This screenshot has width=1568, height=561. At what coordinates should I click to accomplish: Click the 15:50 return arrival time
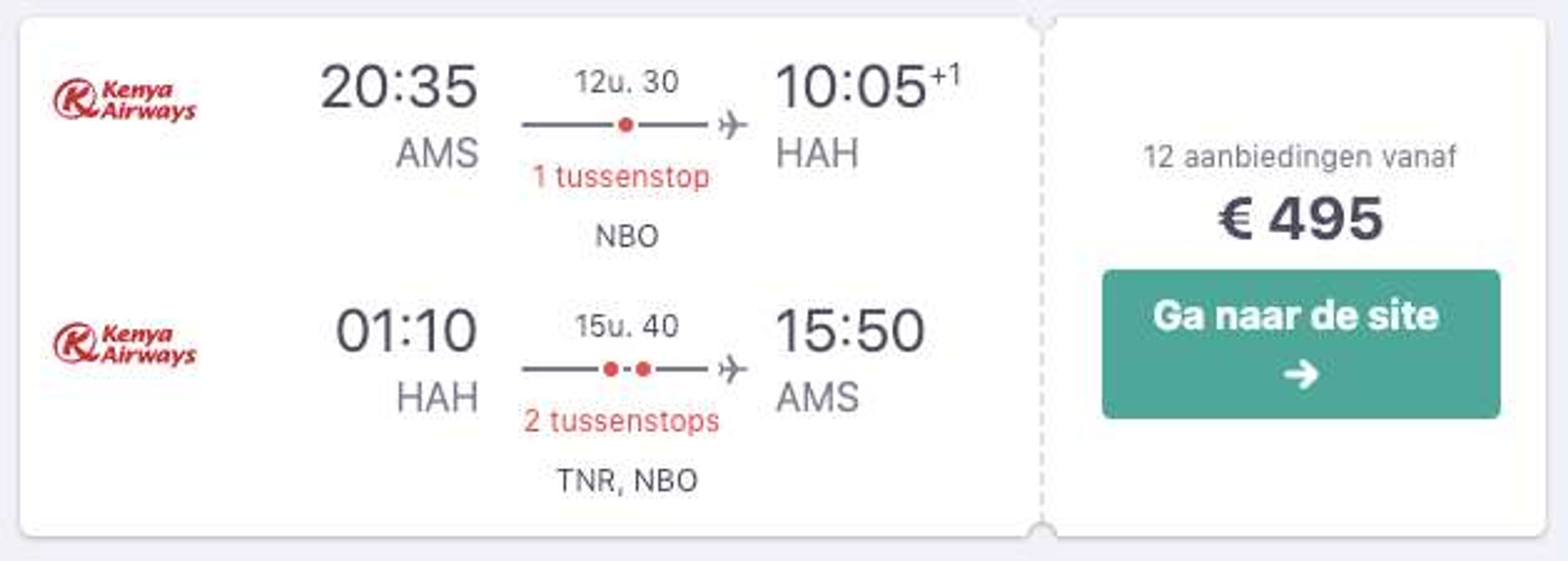[850, 331]
